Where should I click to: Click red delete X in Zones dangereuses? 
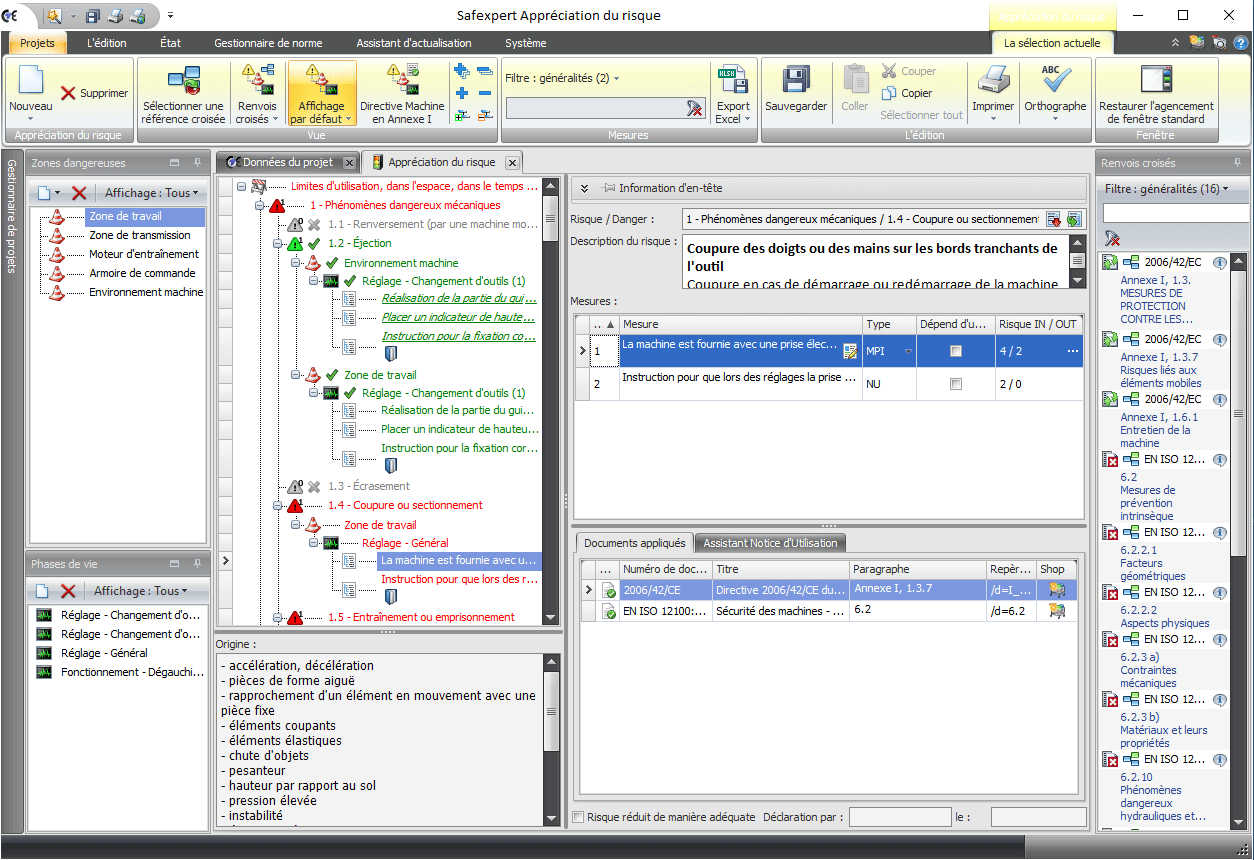(x=79, y=193)
